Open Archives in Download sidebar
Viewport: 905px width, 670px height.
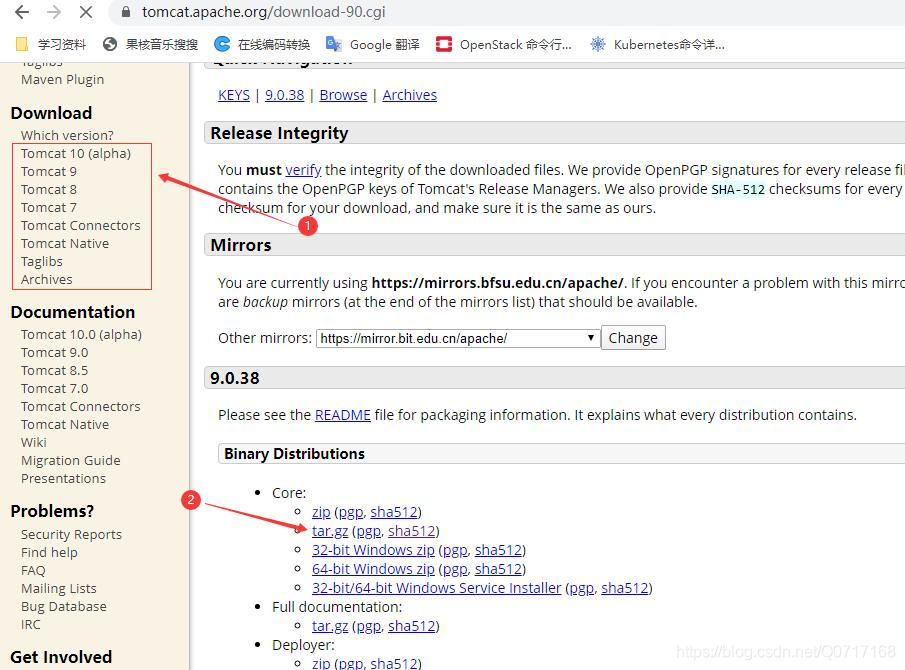(x=47, y=279)
